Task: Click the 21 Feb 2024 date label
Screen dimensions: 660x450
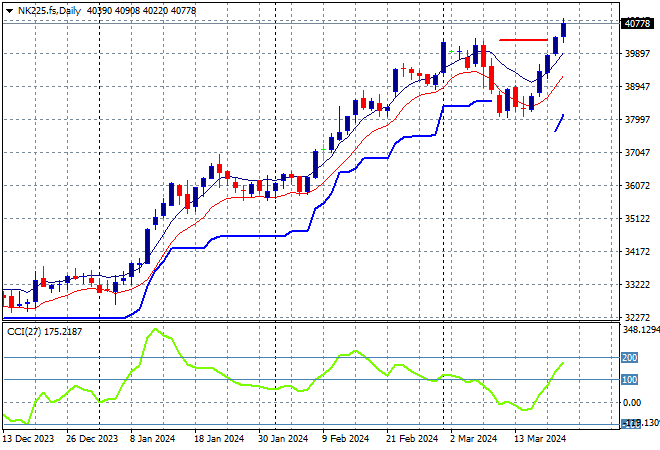Action: [409, 438]
